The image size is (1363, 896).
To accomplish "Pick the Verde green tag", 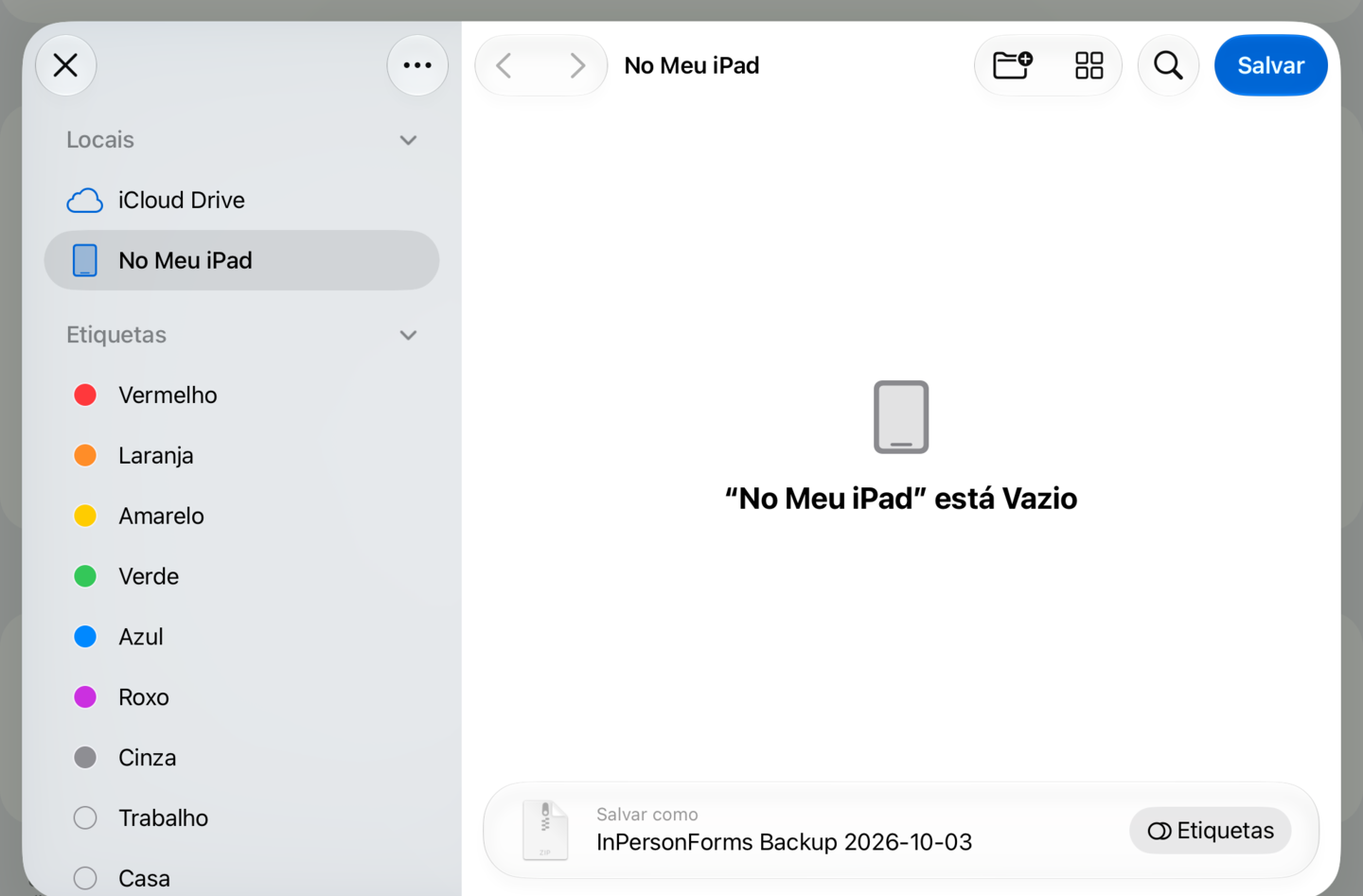I will (x=241, y=576).
